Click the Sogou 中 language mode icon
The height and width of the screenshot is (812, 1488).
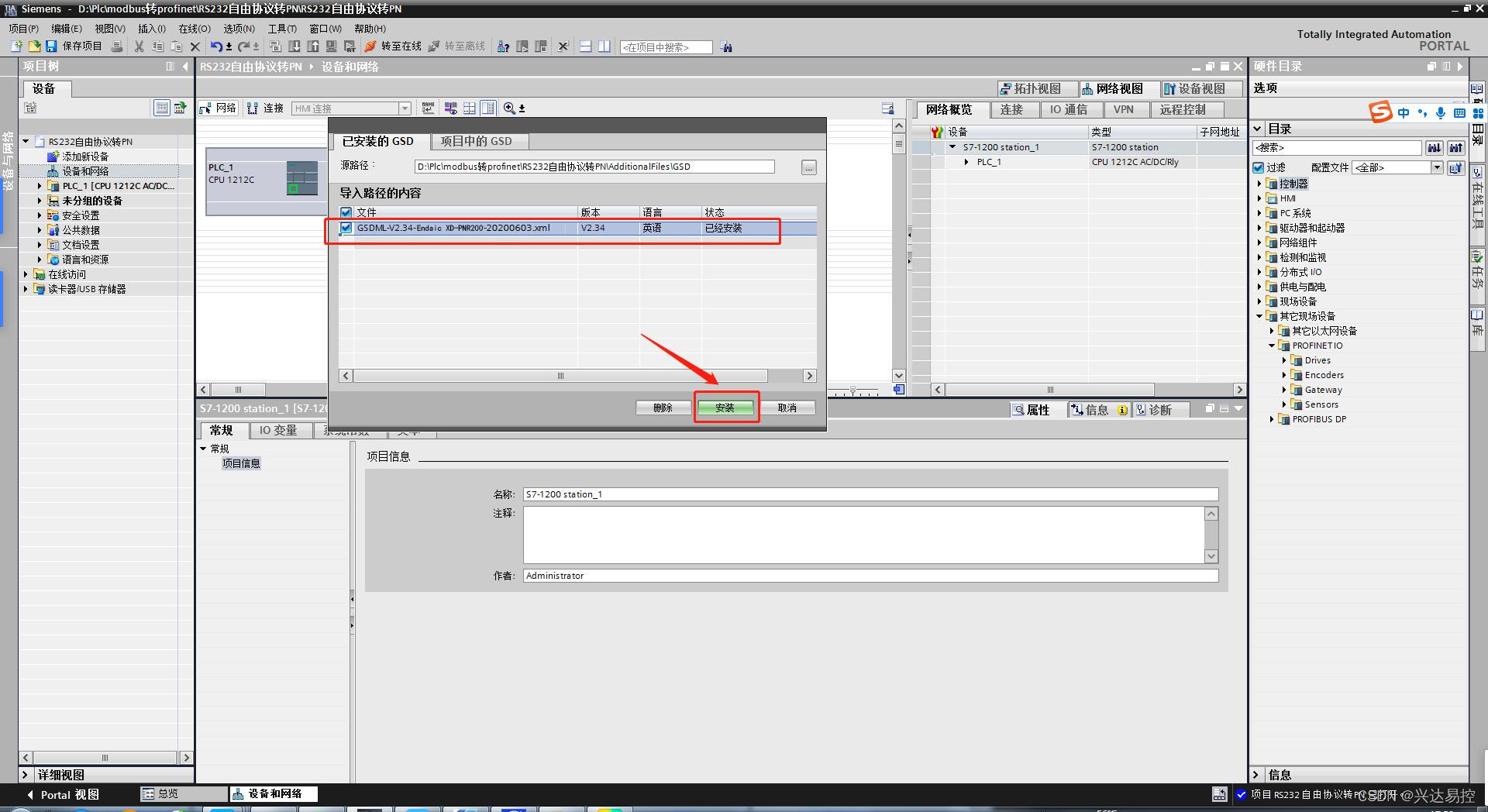coord(1404,113)
